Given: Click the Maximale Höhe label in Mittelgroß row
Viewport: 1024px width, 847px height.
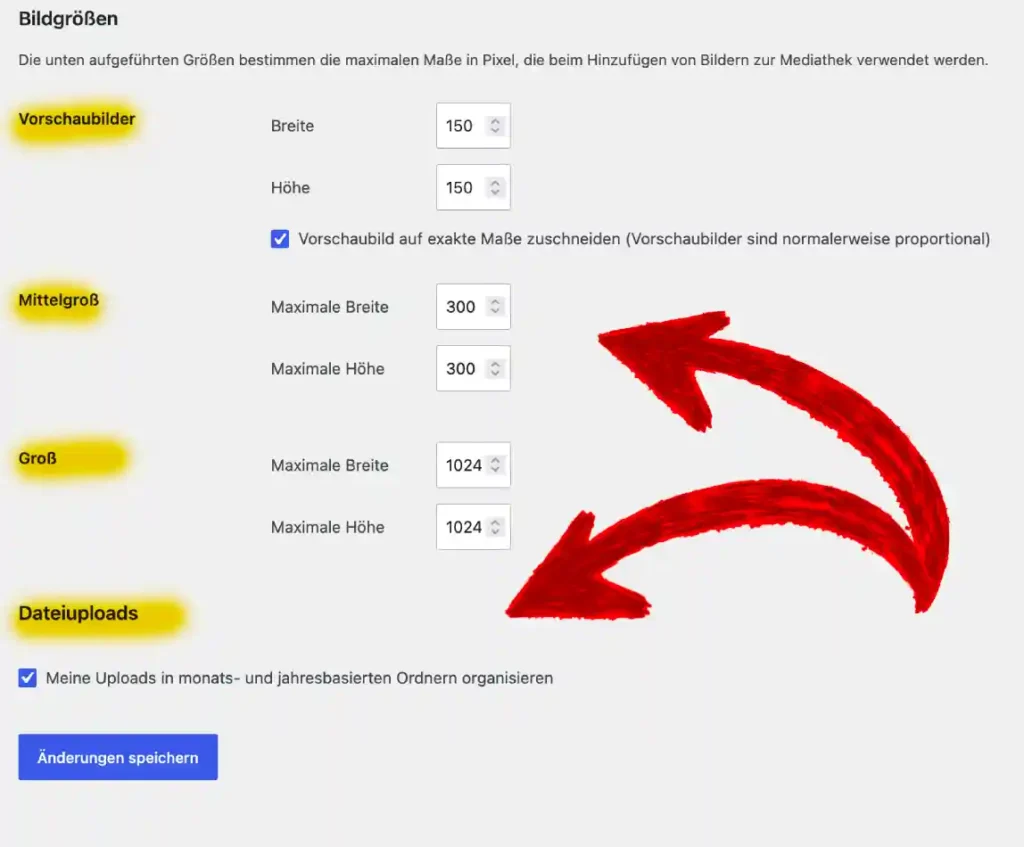Looking at the screenshot, I should point(327,369).
